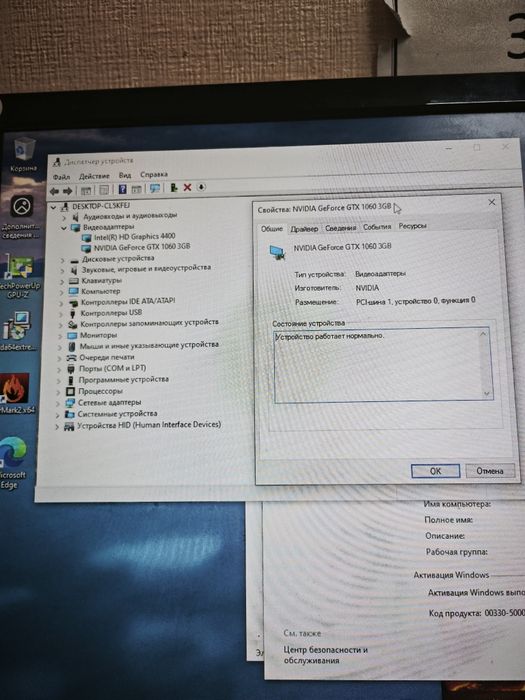The width and height of the screenshot is (525, 700).
Task: Open the Действие menu
Action: click(x=94, y=176)
